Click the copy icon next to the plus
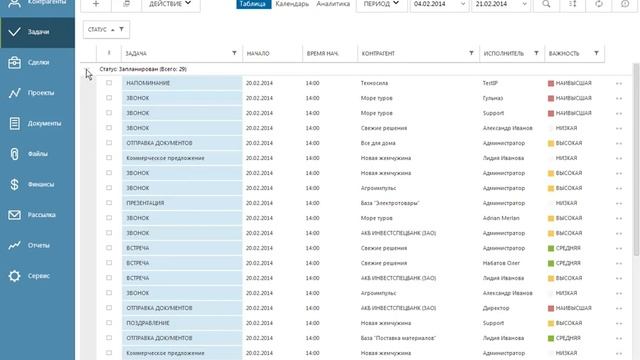The image size is (640, 360). tap(126, 4)
